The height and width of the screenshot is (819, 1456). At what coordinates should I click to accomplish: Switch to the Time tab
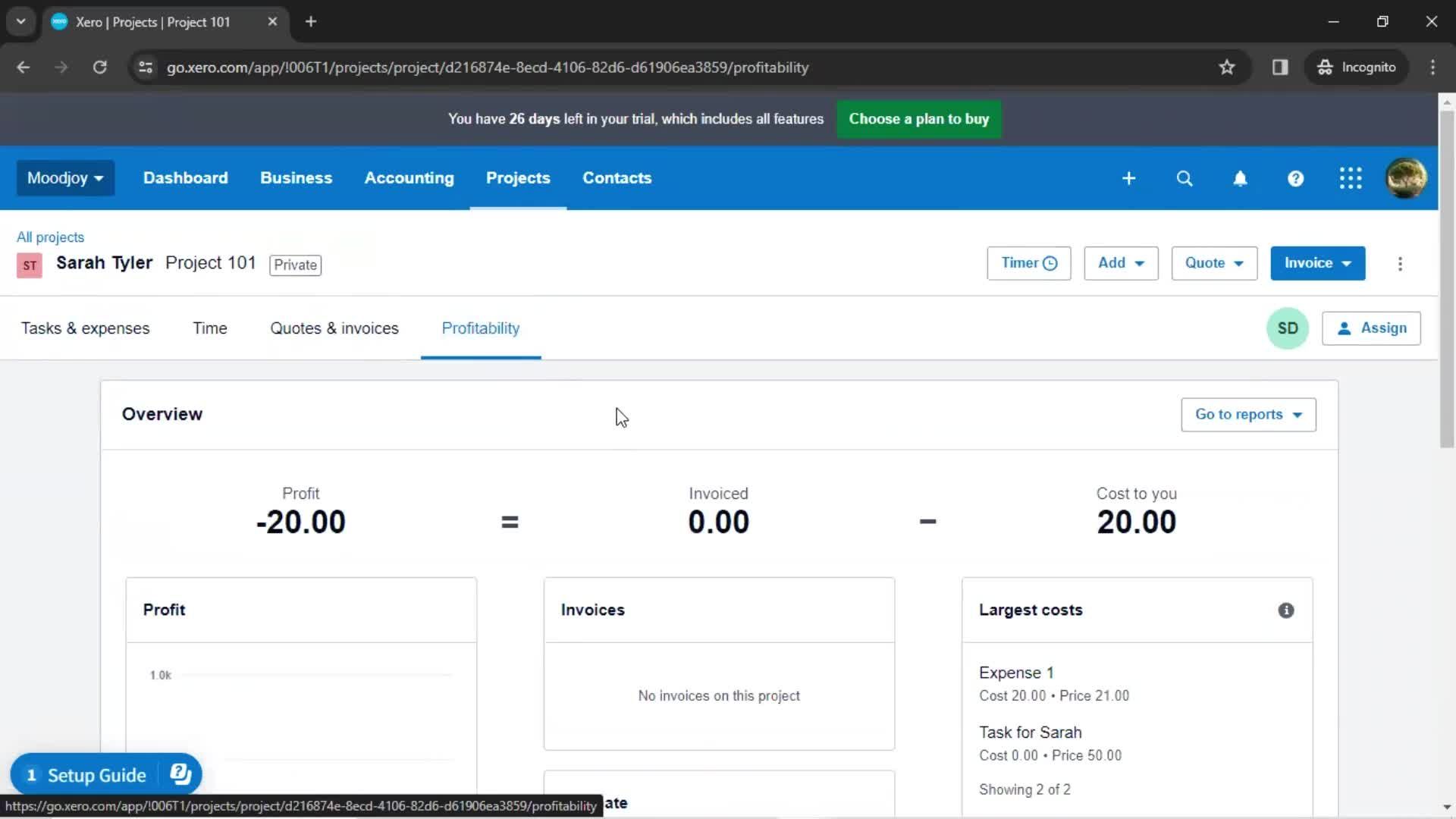[210, 328]
